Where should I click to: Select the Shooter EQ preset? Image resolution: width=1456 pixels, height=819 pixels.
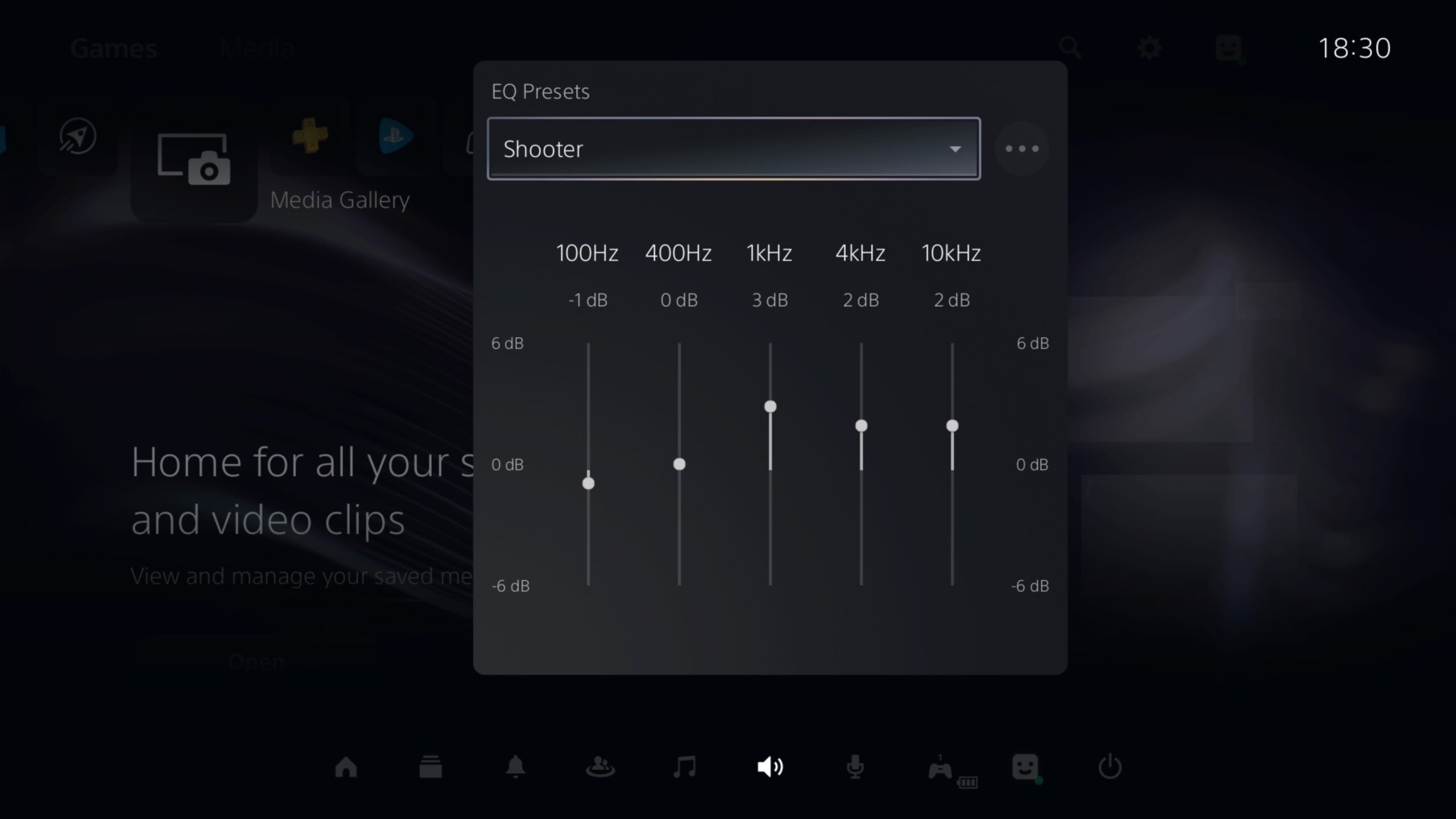[734, 148]
